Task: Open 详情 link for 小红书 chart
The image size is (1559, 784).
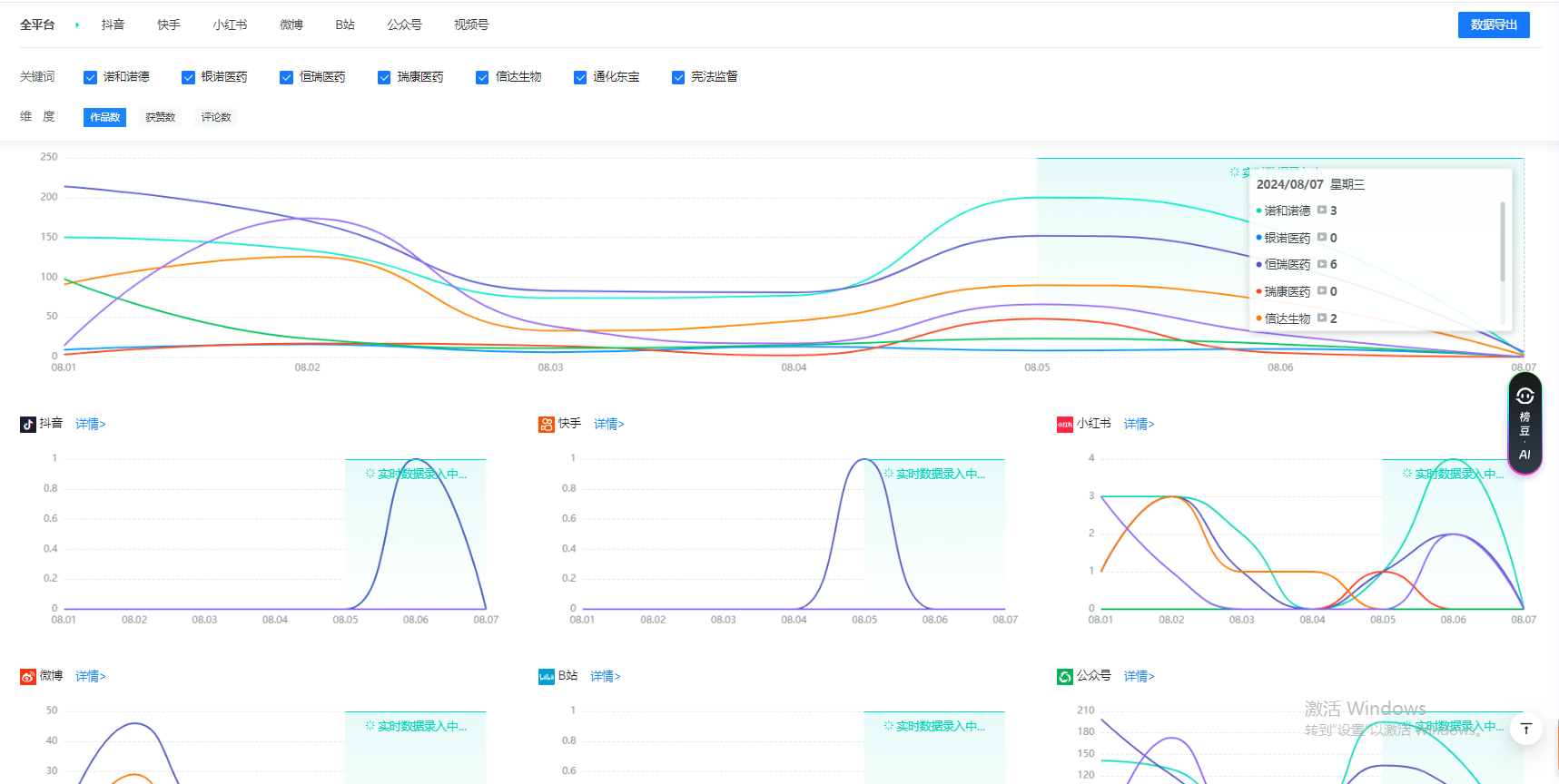Action: tap(1140, 424)
